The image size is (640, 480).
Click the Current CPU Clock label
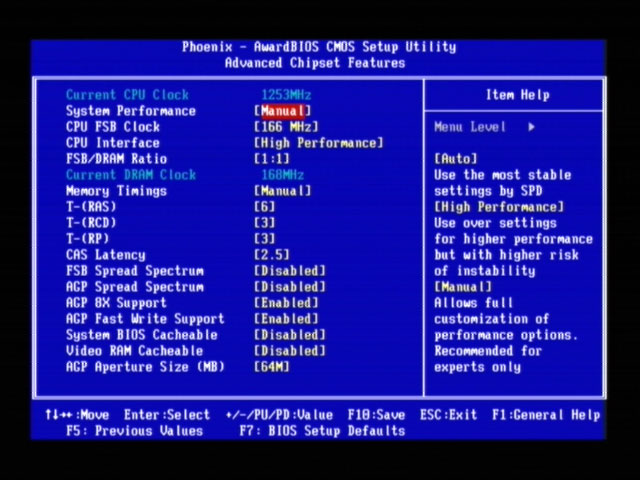pyautogui.click(x=127, y=95)
